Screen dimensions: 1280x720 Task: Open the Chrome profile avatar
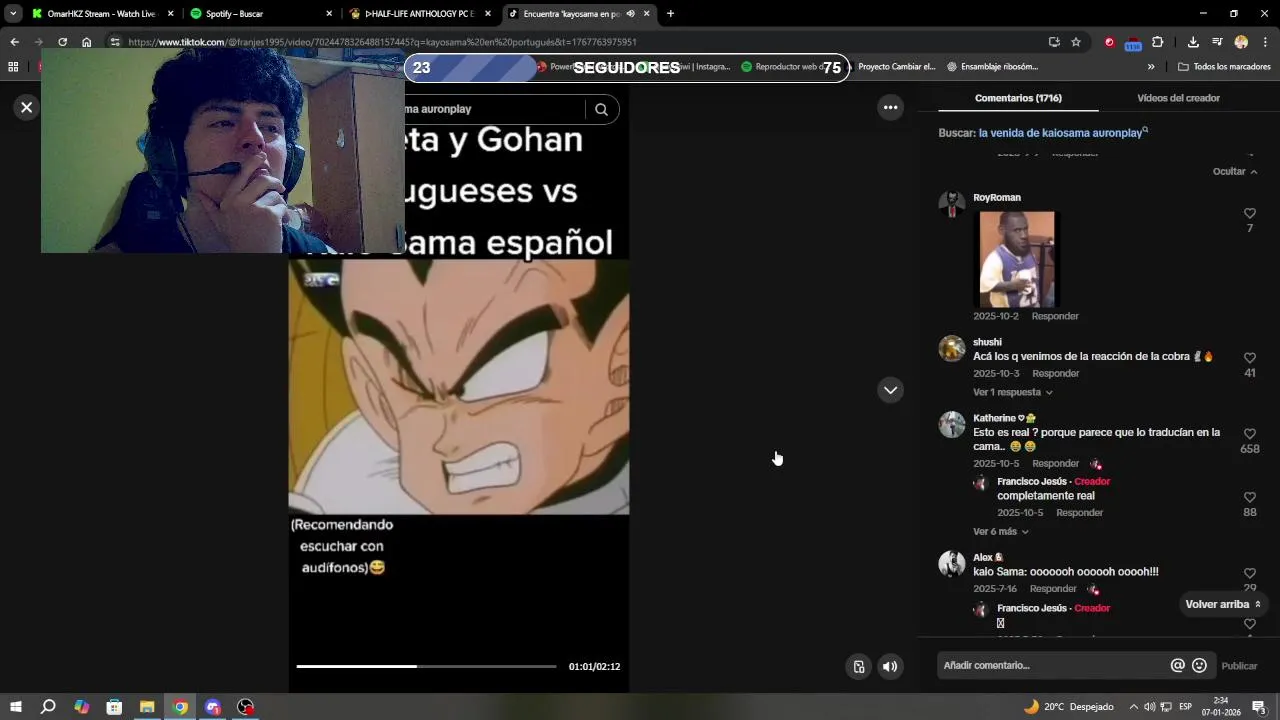1241,42
